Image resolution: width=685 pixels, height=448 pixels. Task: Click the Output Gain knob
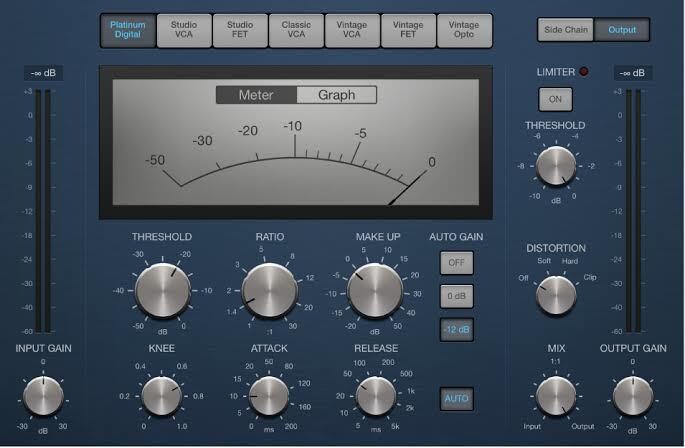point(633,396)
